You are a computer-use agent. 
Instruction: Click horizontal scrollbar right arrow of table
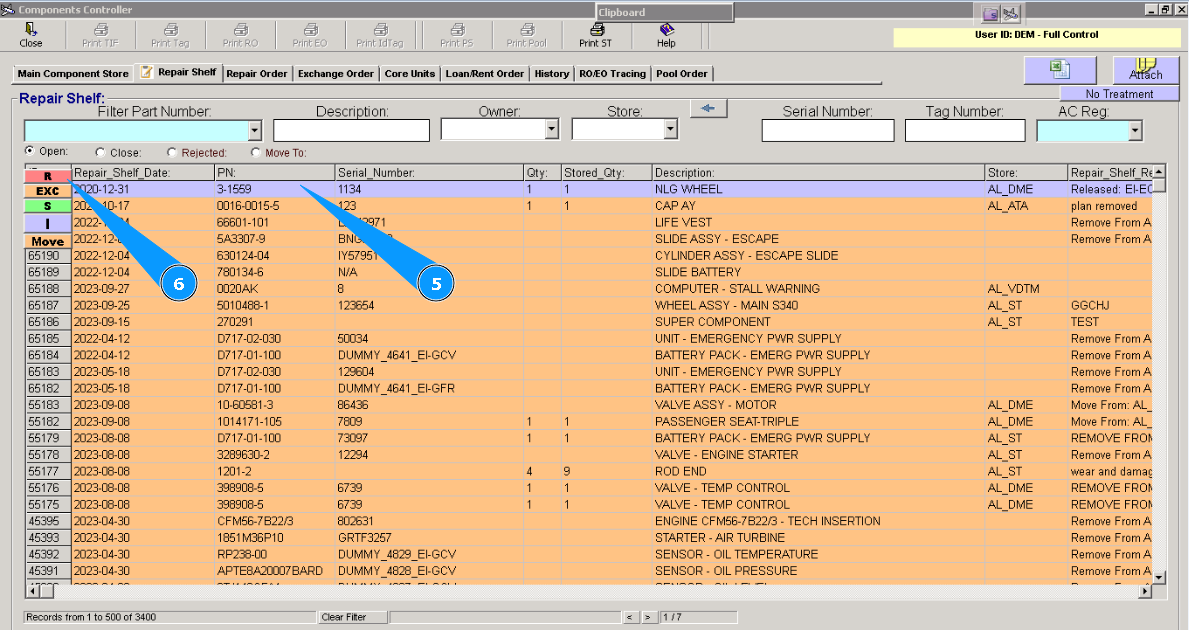click(1145, 591)
